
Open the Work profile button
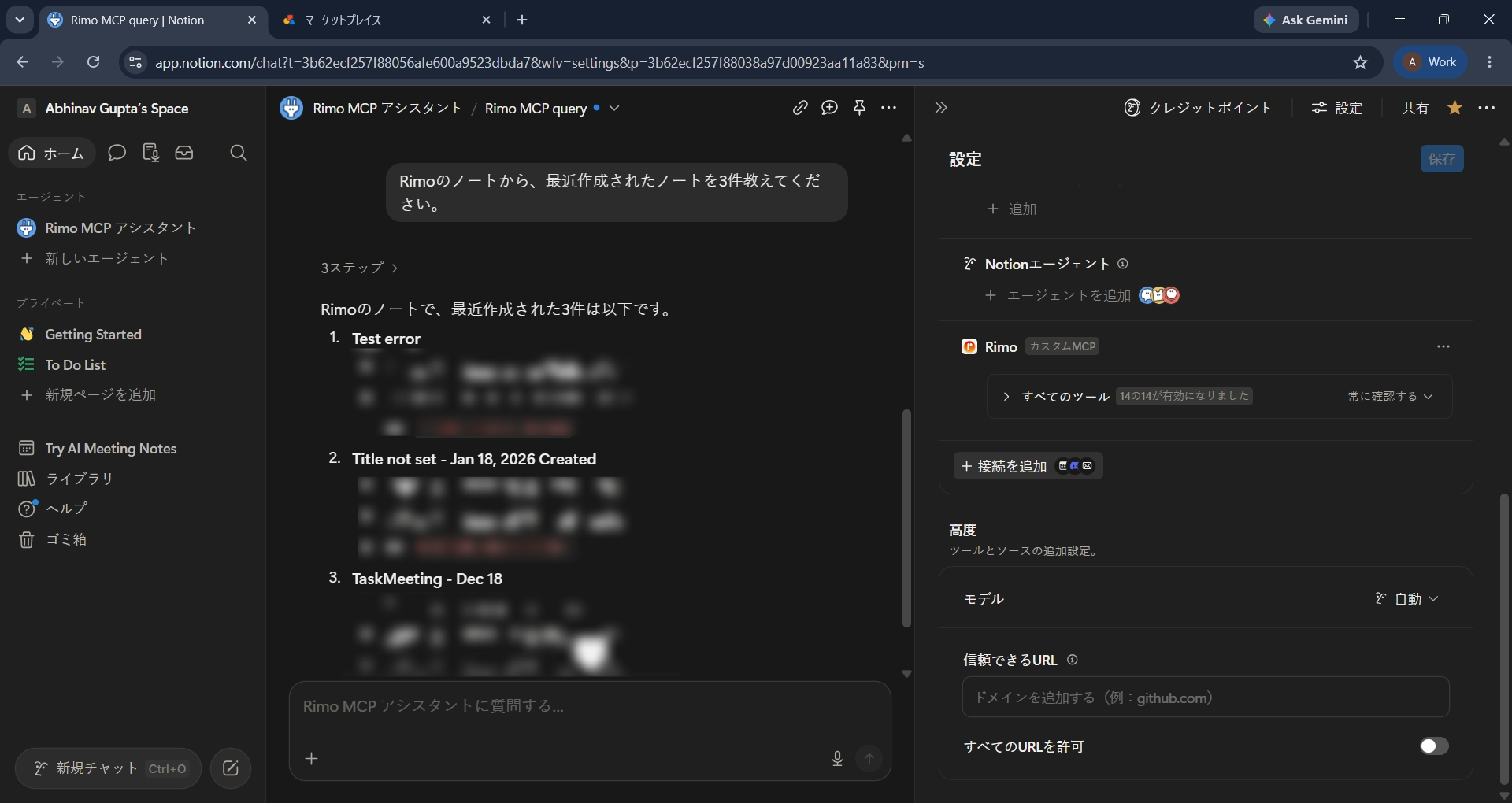point(1431,62)
